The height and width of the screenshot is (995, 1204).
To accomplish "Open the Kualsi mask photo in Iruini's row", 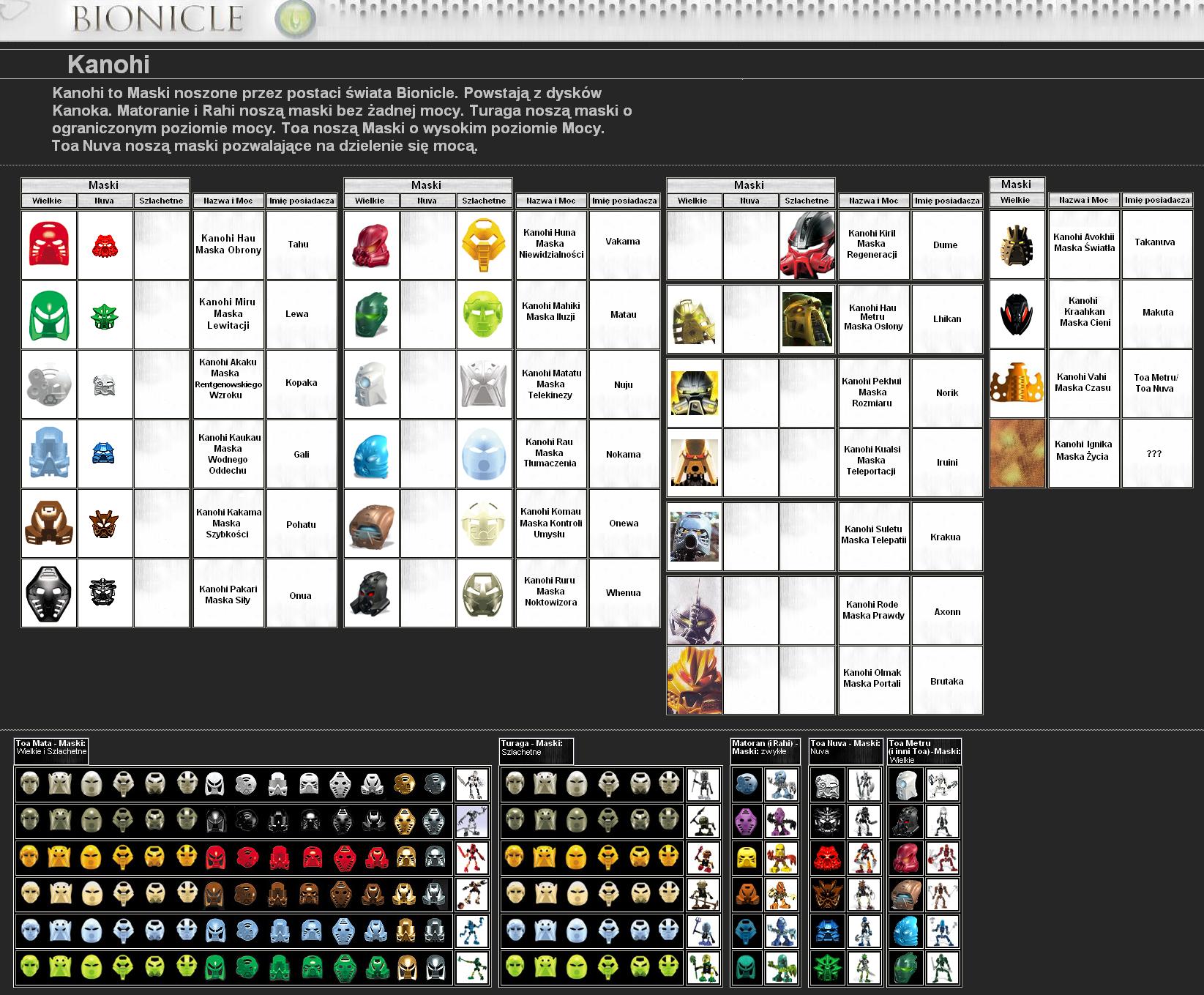I will (x=695, y=462).
